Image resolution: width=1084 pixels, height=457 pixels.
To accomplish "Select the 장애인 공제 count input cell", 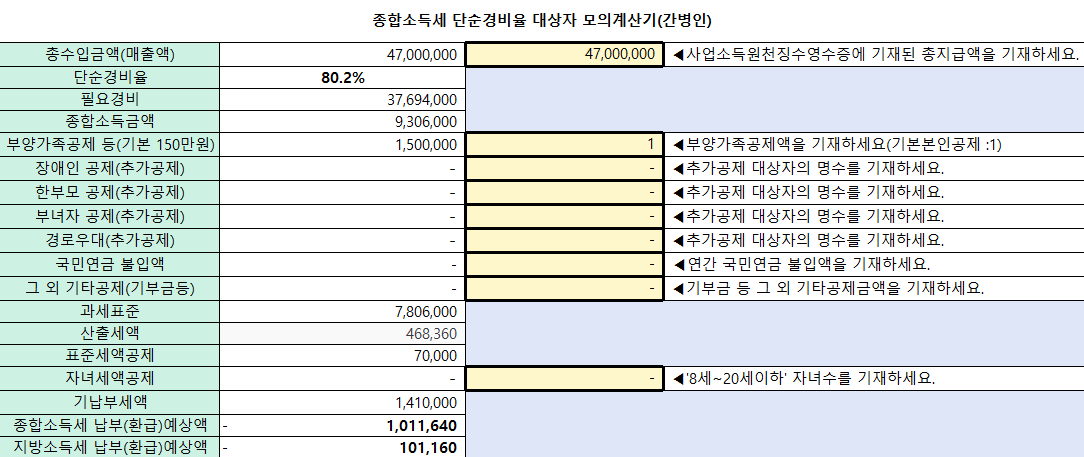I will click(x=564, y=169).
